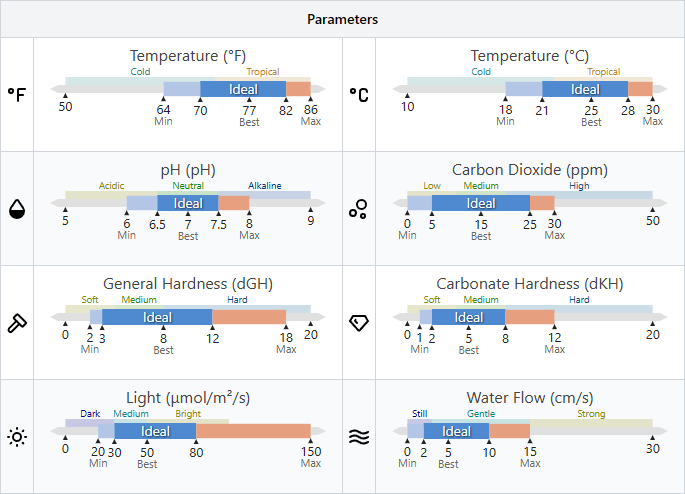Screen dimensions: 685x494
Task: Click the Fahrenheit temperature icon
Action: [x=17, y=94]
